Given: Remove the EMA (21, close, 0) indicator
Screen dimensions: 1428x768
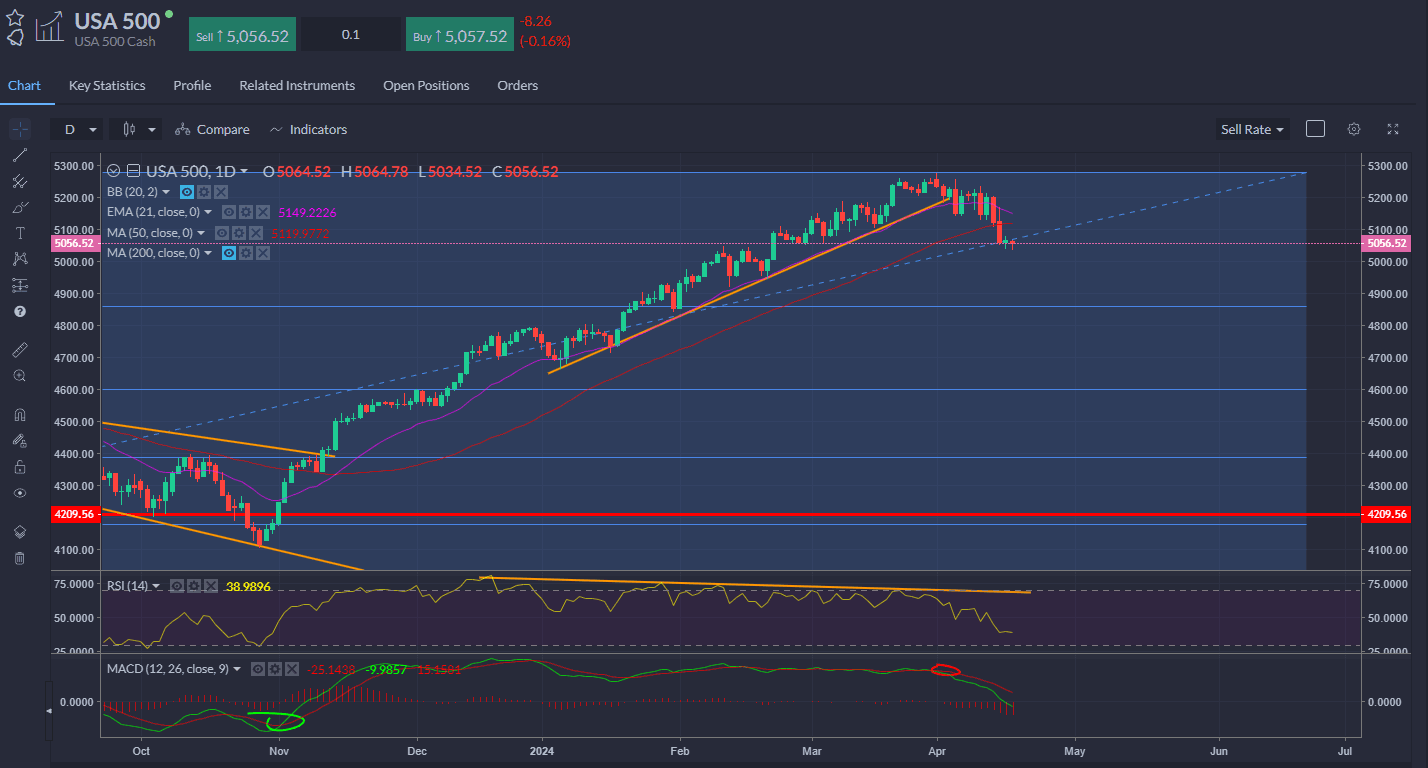Looking at the screenshot, I should 263,212.
